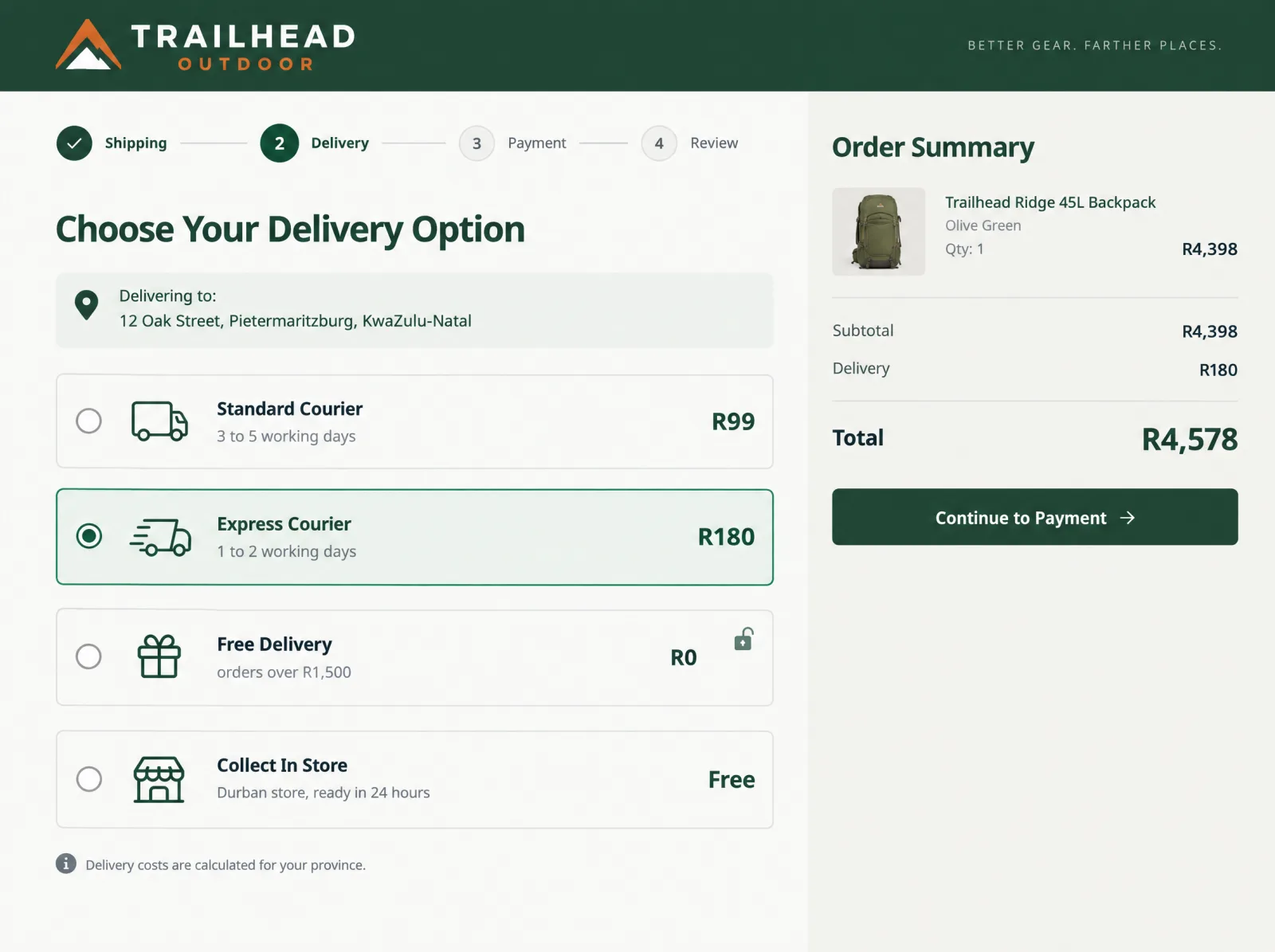Screen dimensions: 1275x952
Task: Click the Free price on Collect In Store
Action: (732, 780)
